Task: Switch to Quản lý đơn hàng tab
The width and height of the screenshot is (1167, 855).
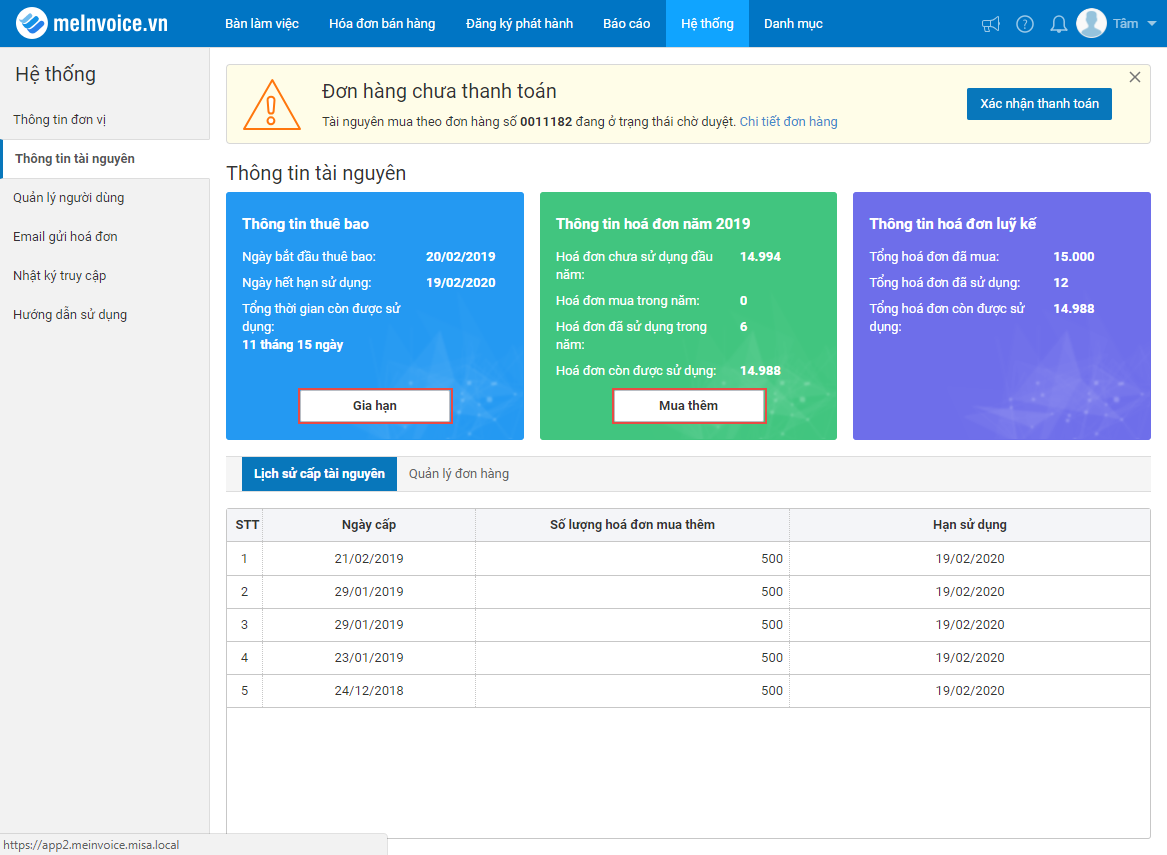Action: pyautogui.click(x=458, y=474)
